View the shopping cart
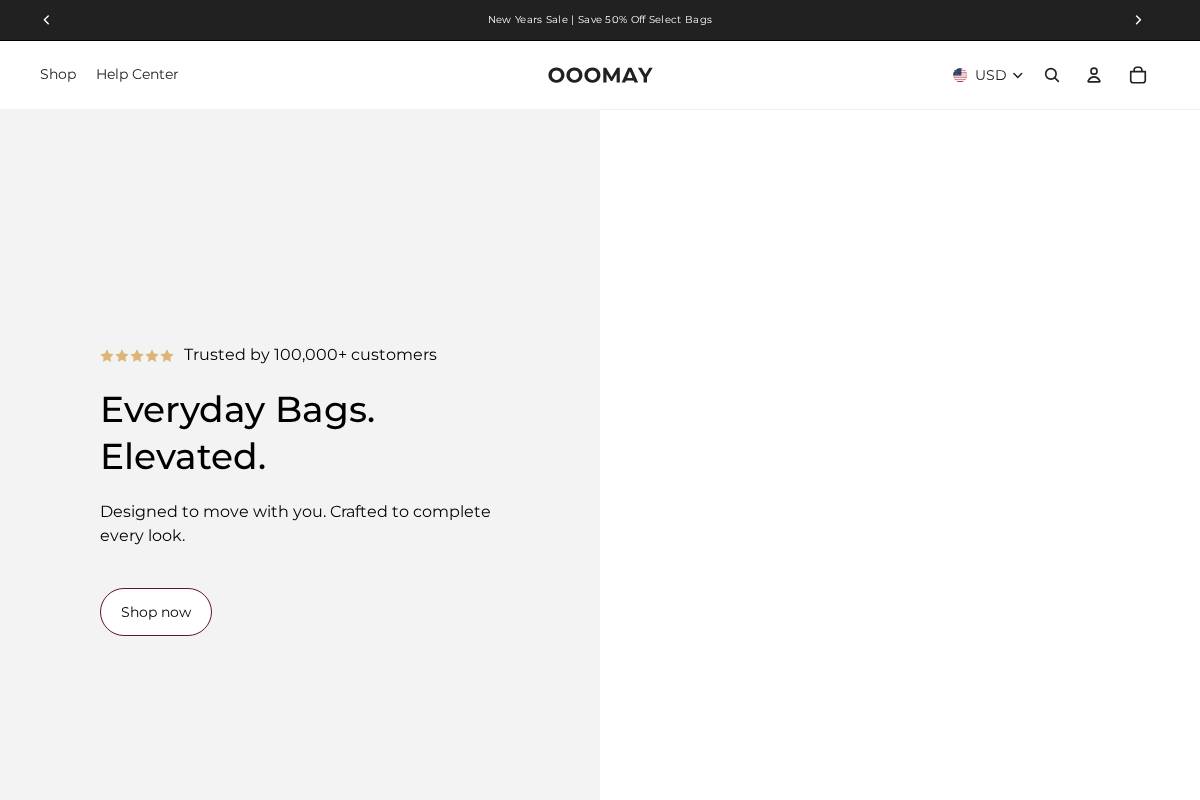 (1138, 75)
